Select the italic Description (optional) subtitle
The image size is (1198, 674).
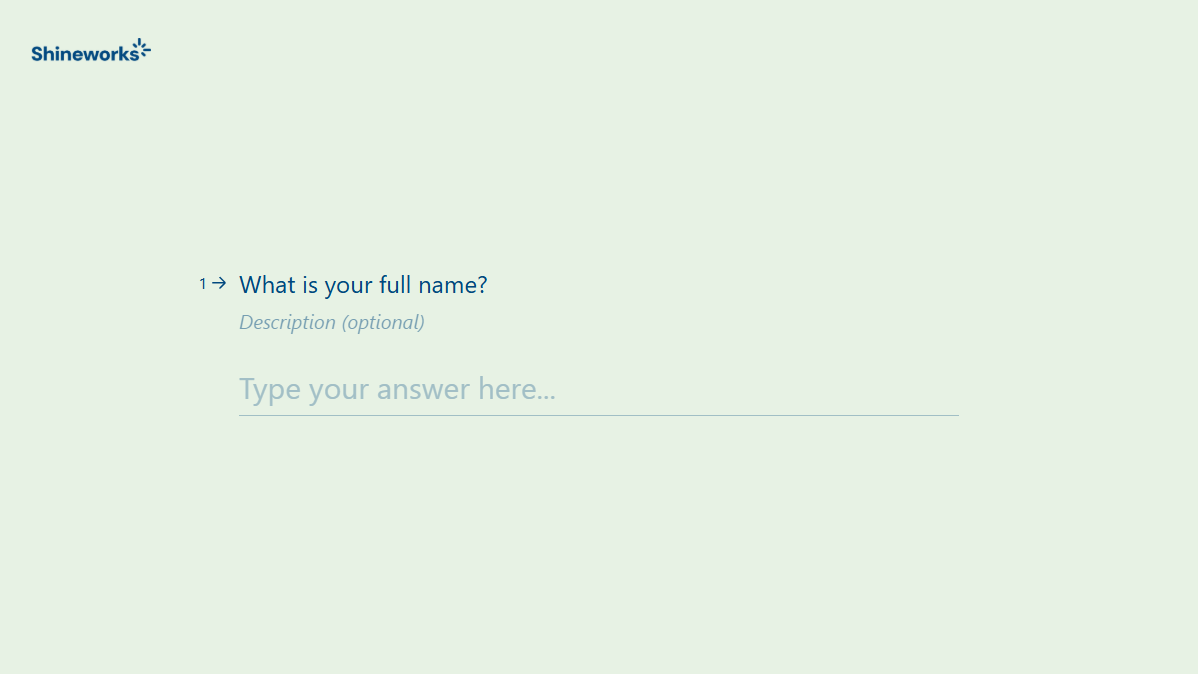point(331,322)
